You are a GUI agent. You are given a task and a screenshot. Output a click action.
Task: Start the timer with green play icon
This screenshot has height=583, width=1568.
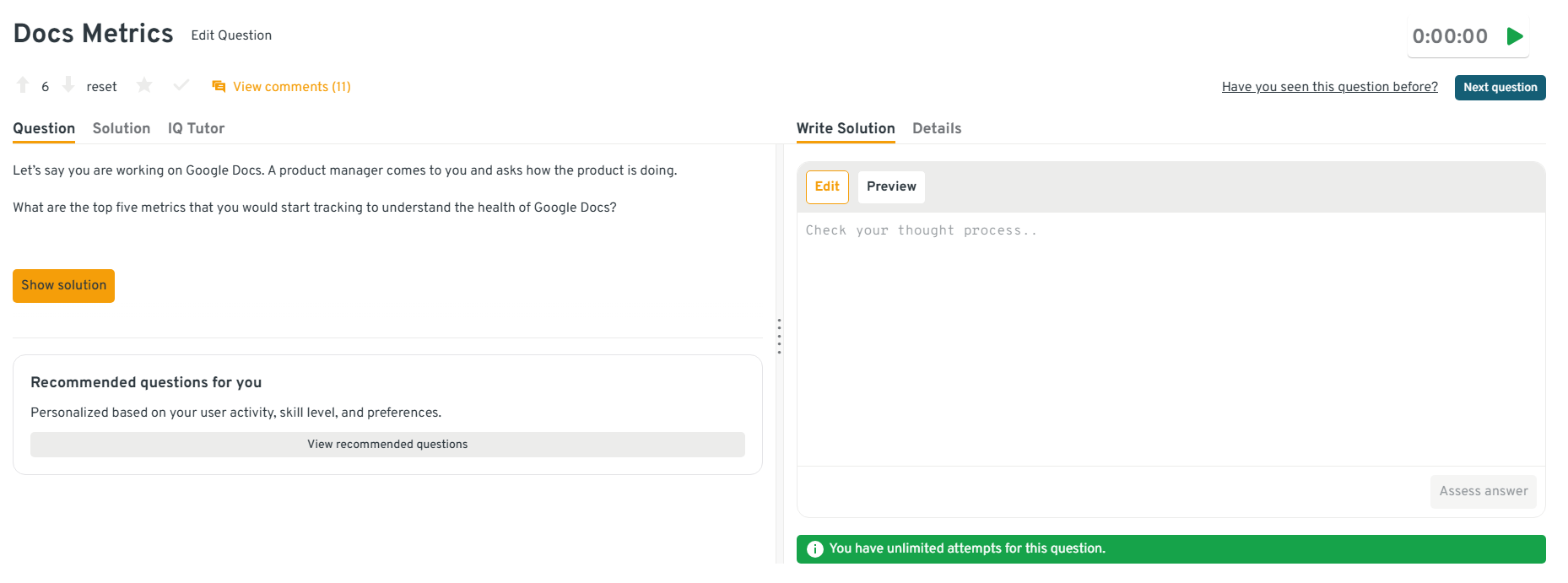point(1515,36)
